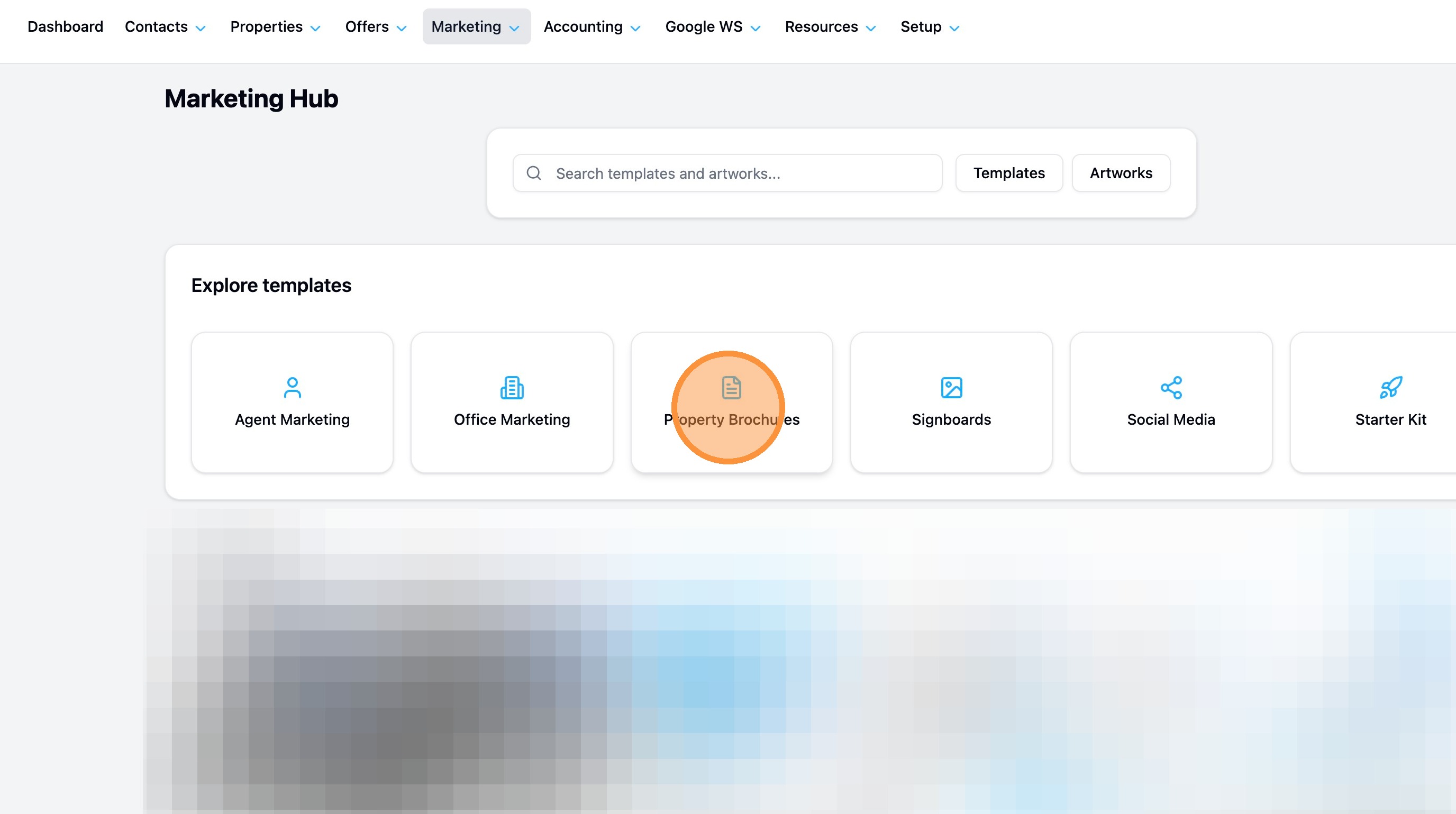This screenshot has height=814, width=1456.
Task: Click the Office Marketing building icon
Action: coord(512,388)
